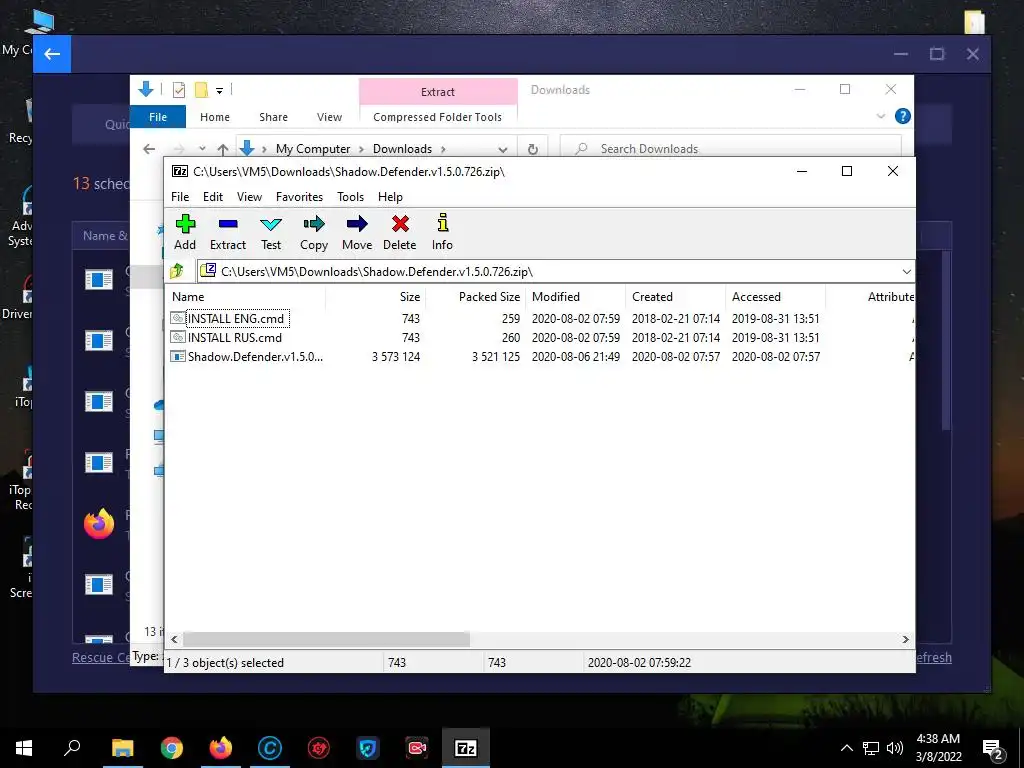Click the Move toolbar icon
This screenshot has width=1024, height=768.
pyautogui.click(x=357, y=232)
